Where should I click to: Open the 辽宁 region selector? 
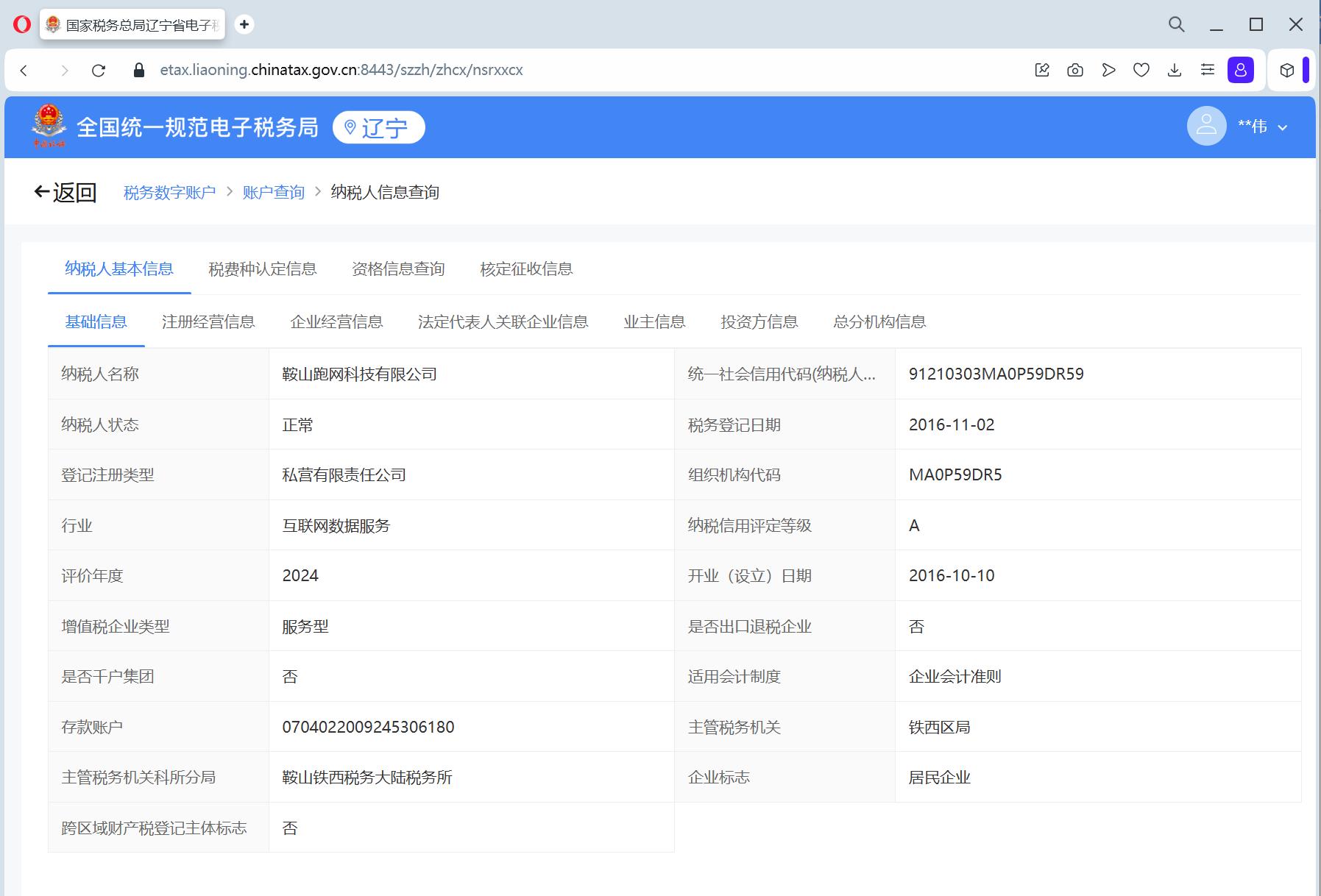click(378, 127)
